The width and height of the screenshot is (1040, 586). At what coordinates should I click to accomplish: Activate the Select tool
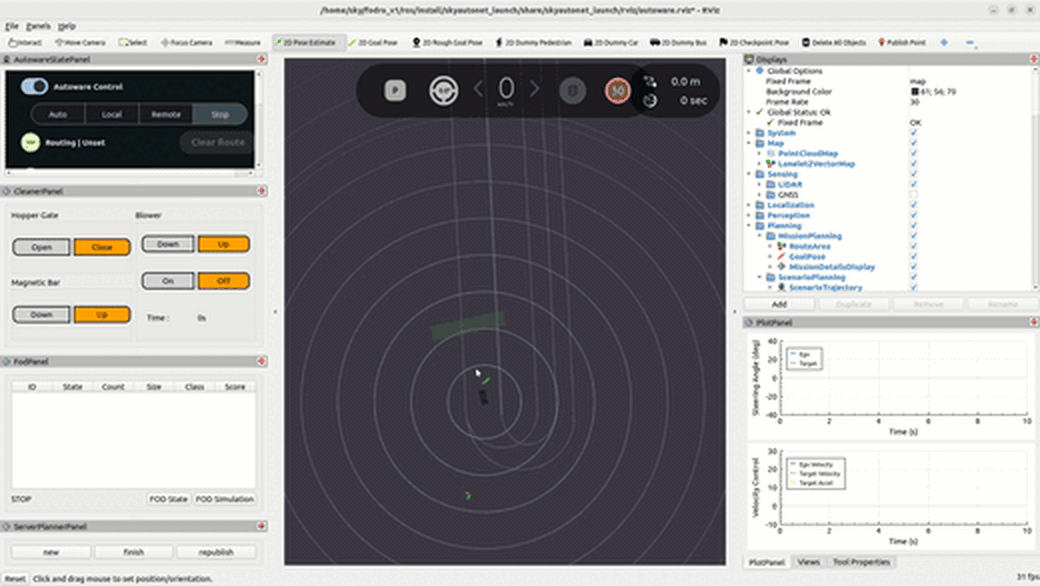tap(133, 42)
